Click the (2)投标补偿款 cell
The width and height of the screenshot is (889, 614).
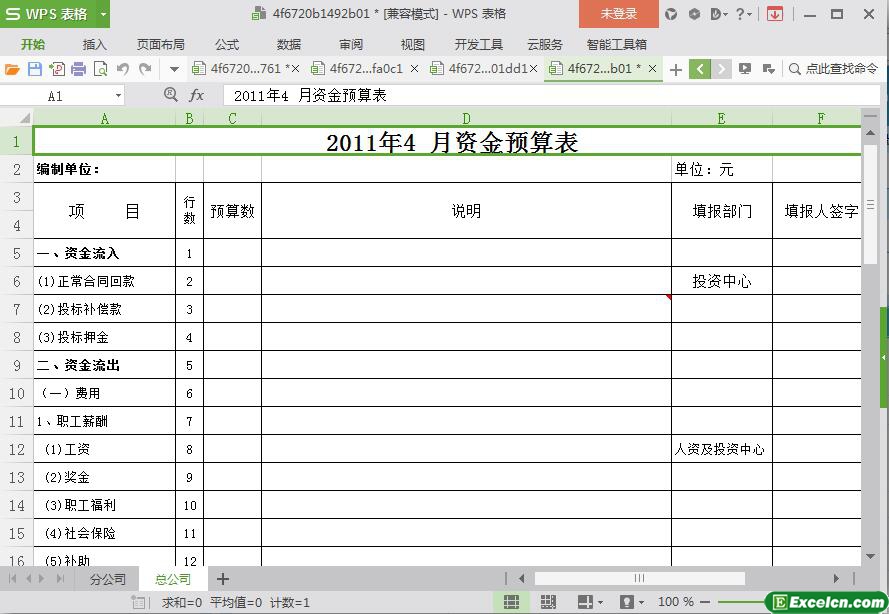104,309
